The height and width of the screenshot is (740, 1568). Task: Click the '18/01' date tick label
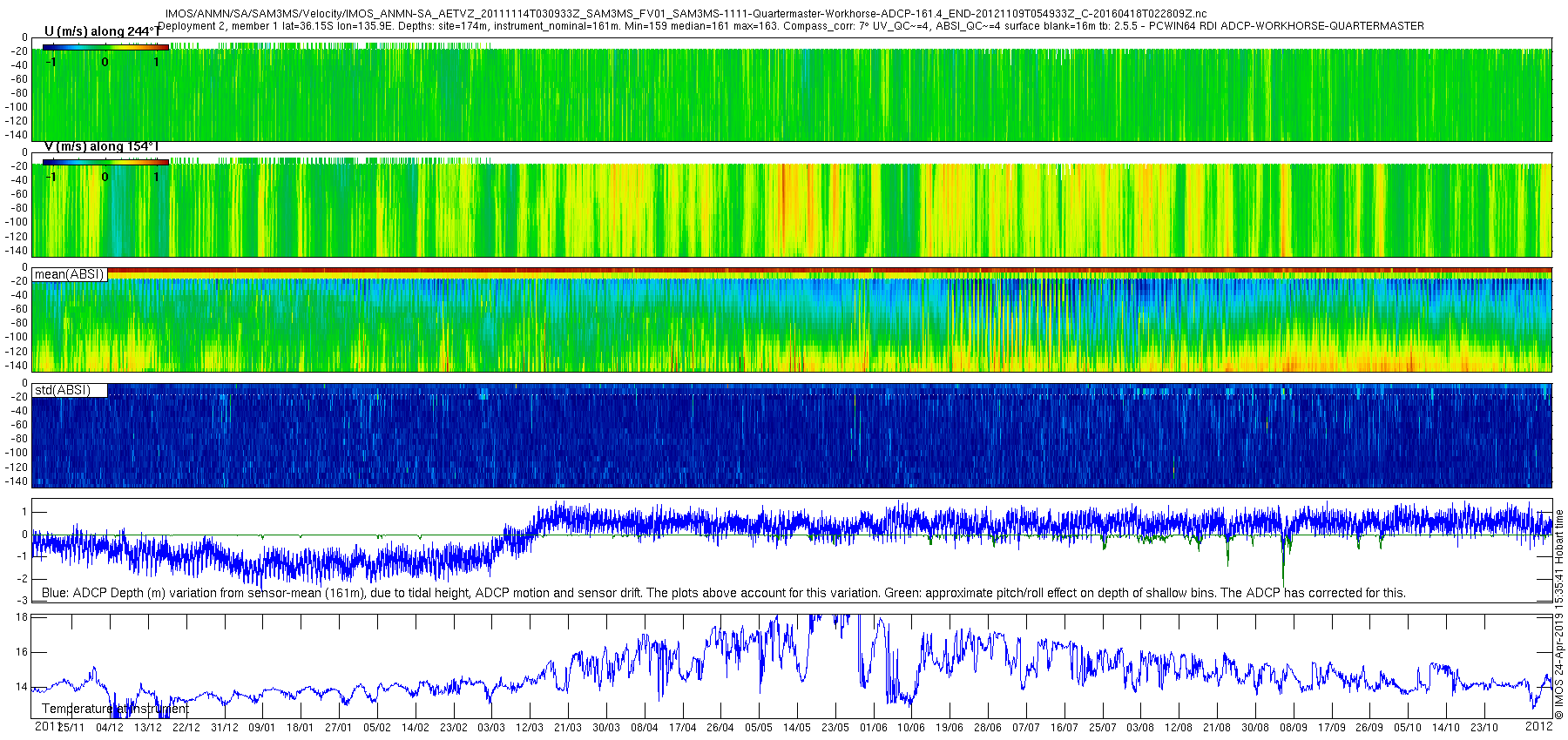pos(300,728)
